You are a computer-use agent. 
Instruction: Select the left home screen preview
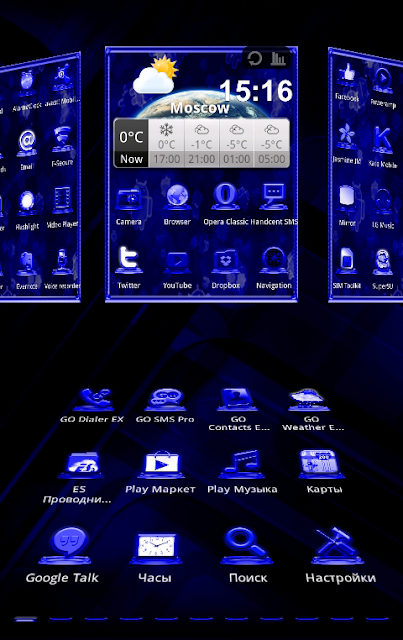40,178
